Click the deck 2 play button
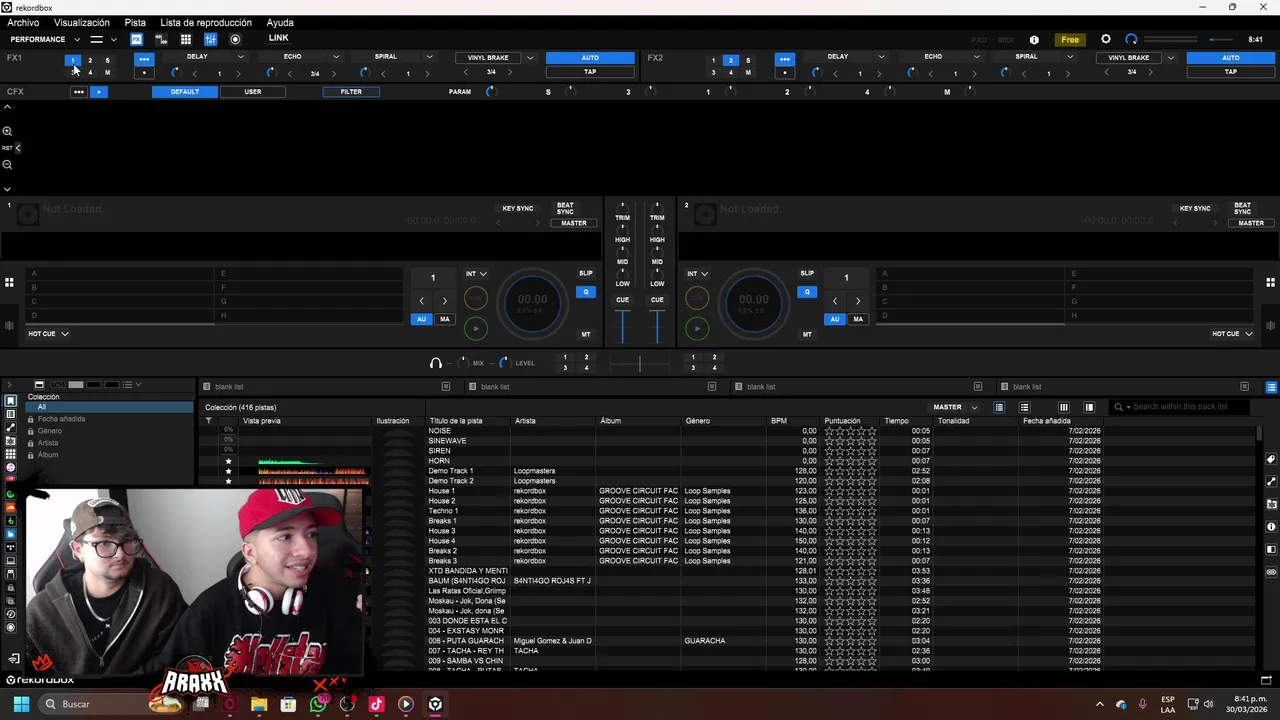 [697, 328]
